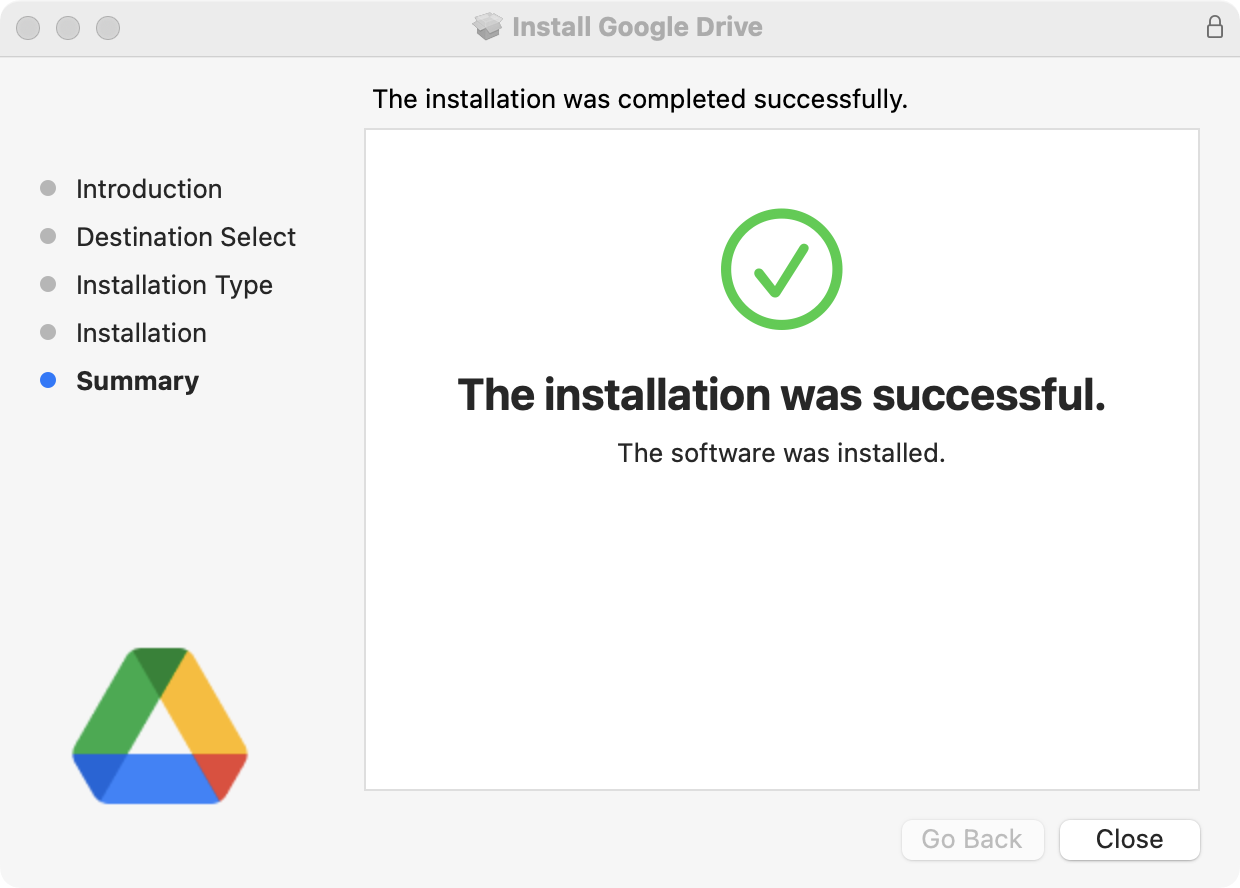Click the blue dot beside Summary

point(47,380)
